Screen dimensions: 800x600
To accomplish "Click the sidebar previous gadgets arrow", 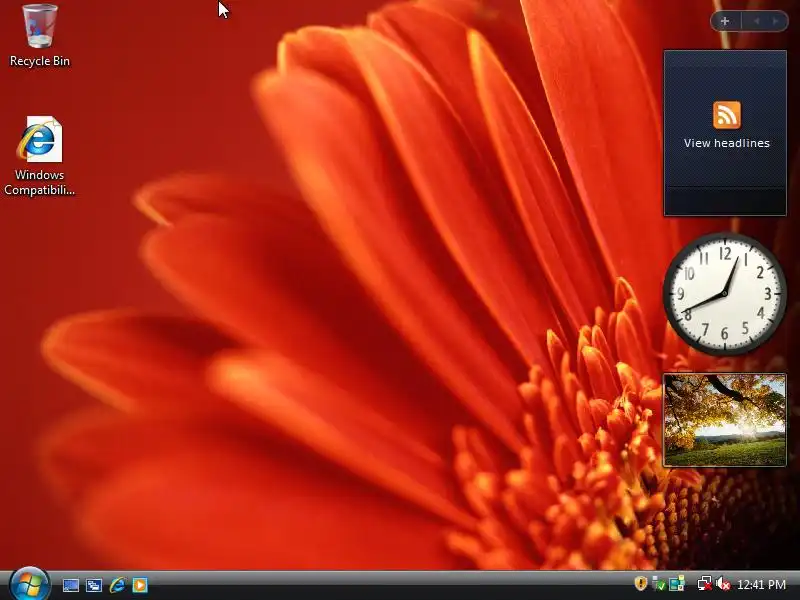I will 757,21.
